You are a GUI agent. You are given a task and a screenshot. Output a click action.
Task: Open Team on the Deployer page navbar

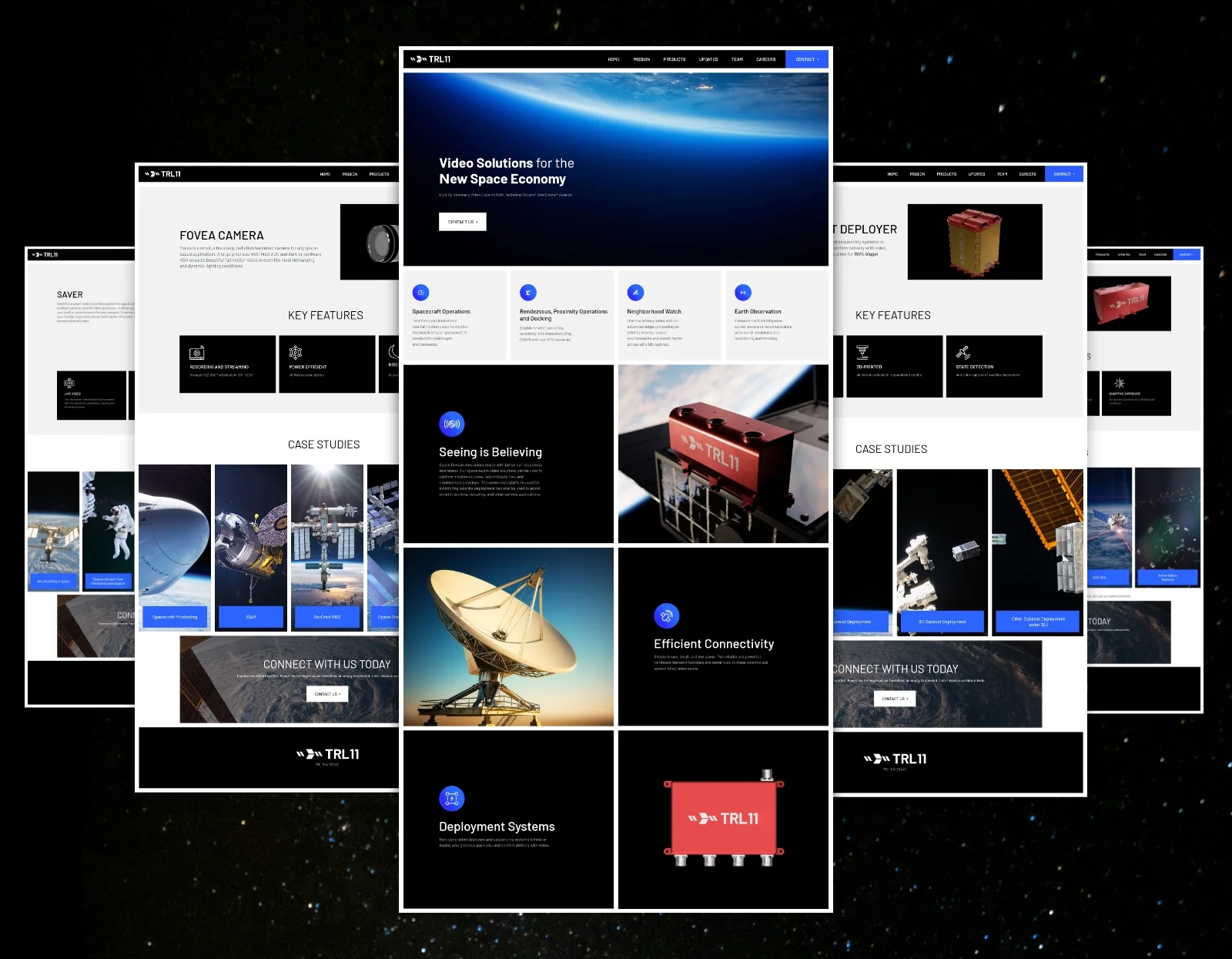click(1002, 174)
